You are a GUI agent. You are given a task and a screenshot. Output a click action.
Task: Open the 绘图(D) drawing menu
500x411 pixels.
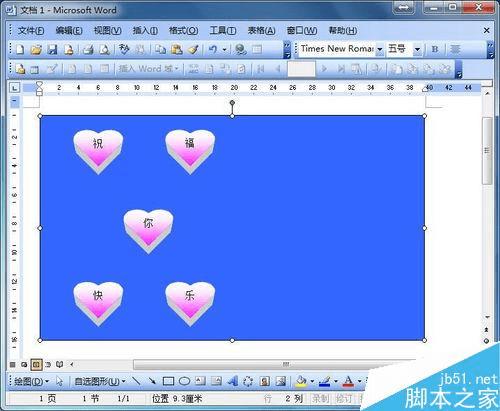click(31, 381)
